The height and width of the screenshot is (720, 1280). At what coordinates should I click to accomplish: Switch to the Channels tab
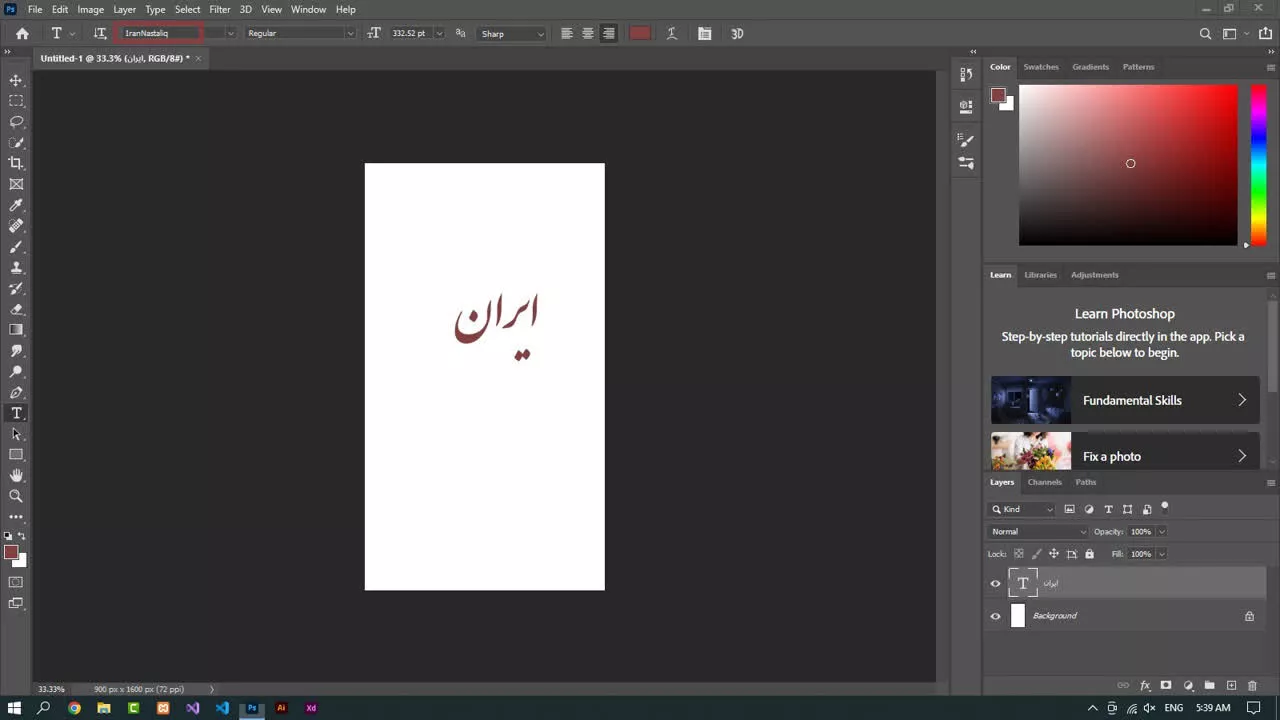coord(1044,482)
